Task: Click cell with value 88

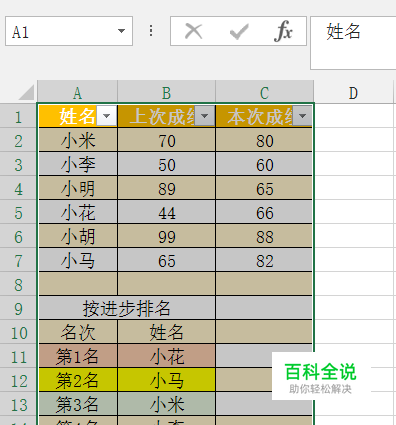Action: click(x=264, y=237)
